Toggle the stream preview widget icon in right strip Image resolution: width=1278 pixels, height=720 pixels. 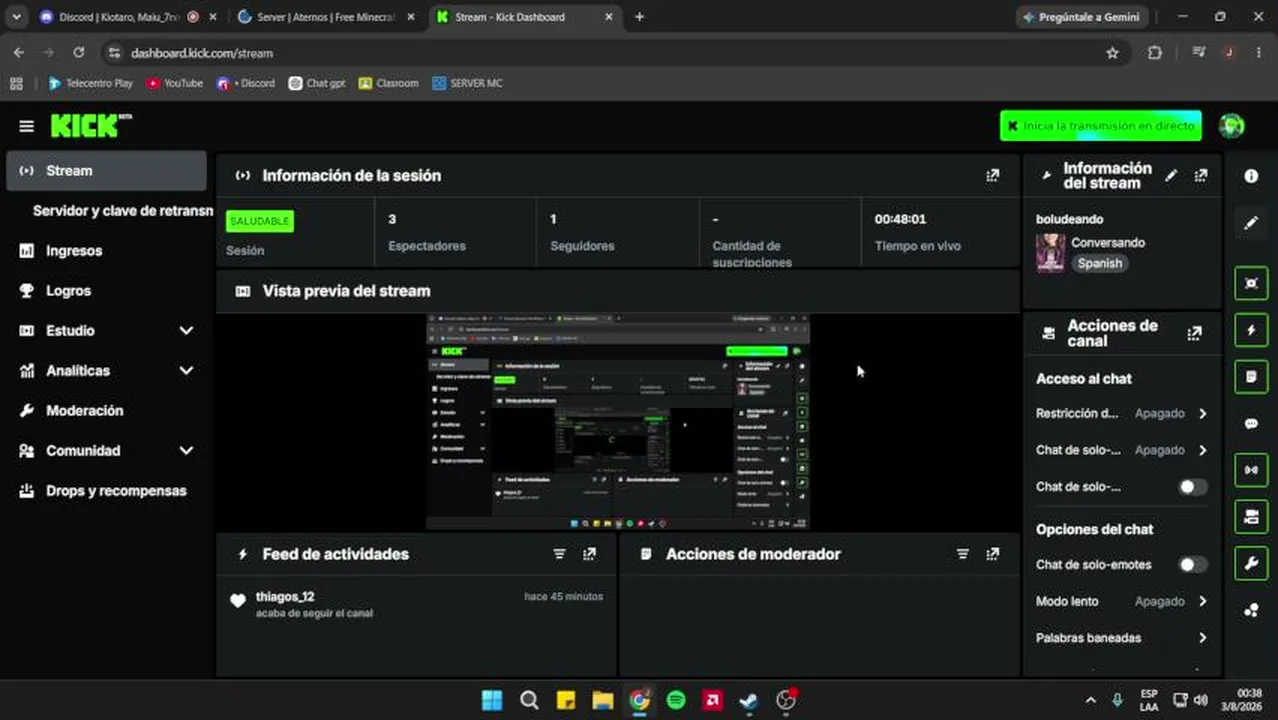point(1251,283)
